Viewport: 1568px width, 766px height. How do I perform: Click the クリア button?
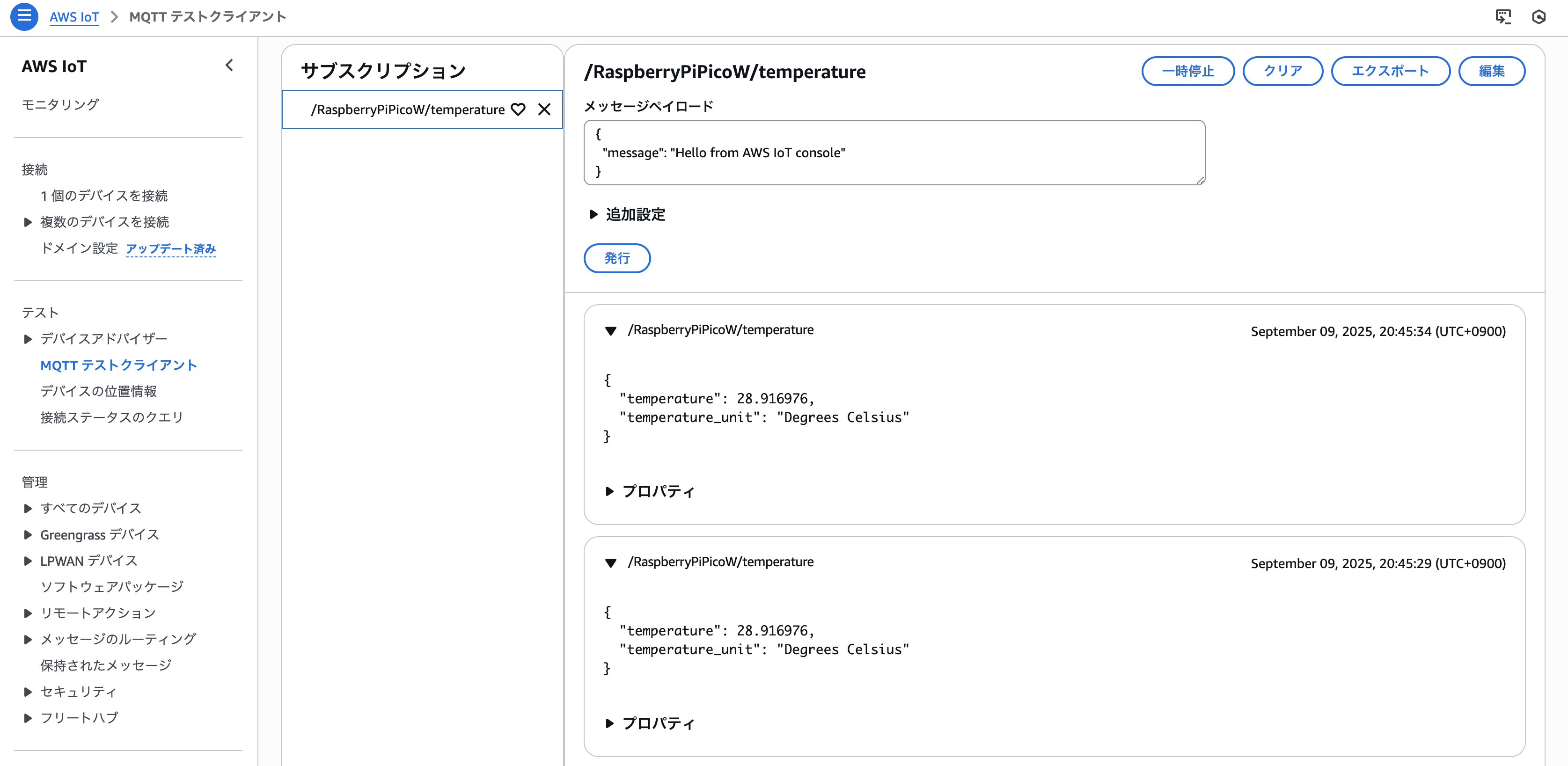[x=1282, y=71]
